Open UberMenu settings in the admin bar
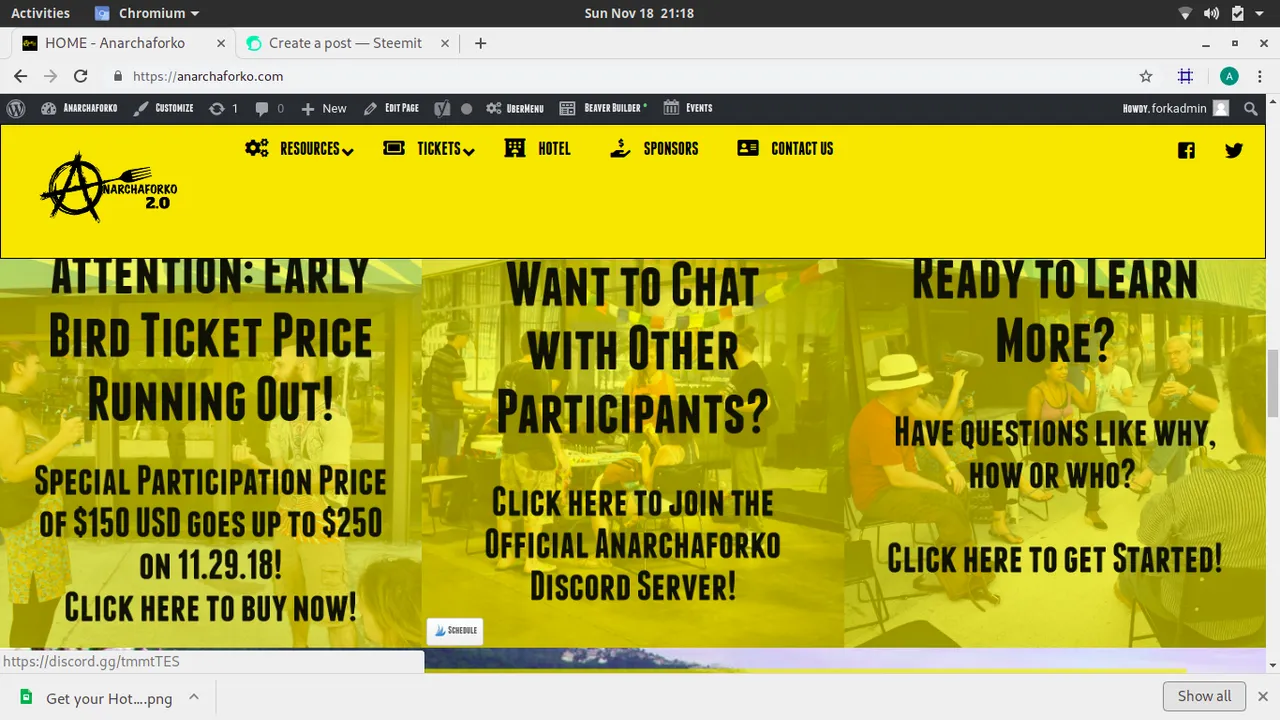Screen dimensions: 1280x720 click(x=515, y=108)
